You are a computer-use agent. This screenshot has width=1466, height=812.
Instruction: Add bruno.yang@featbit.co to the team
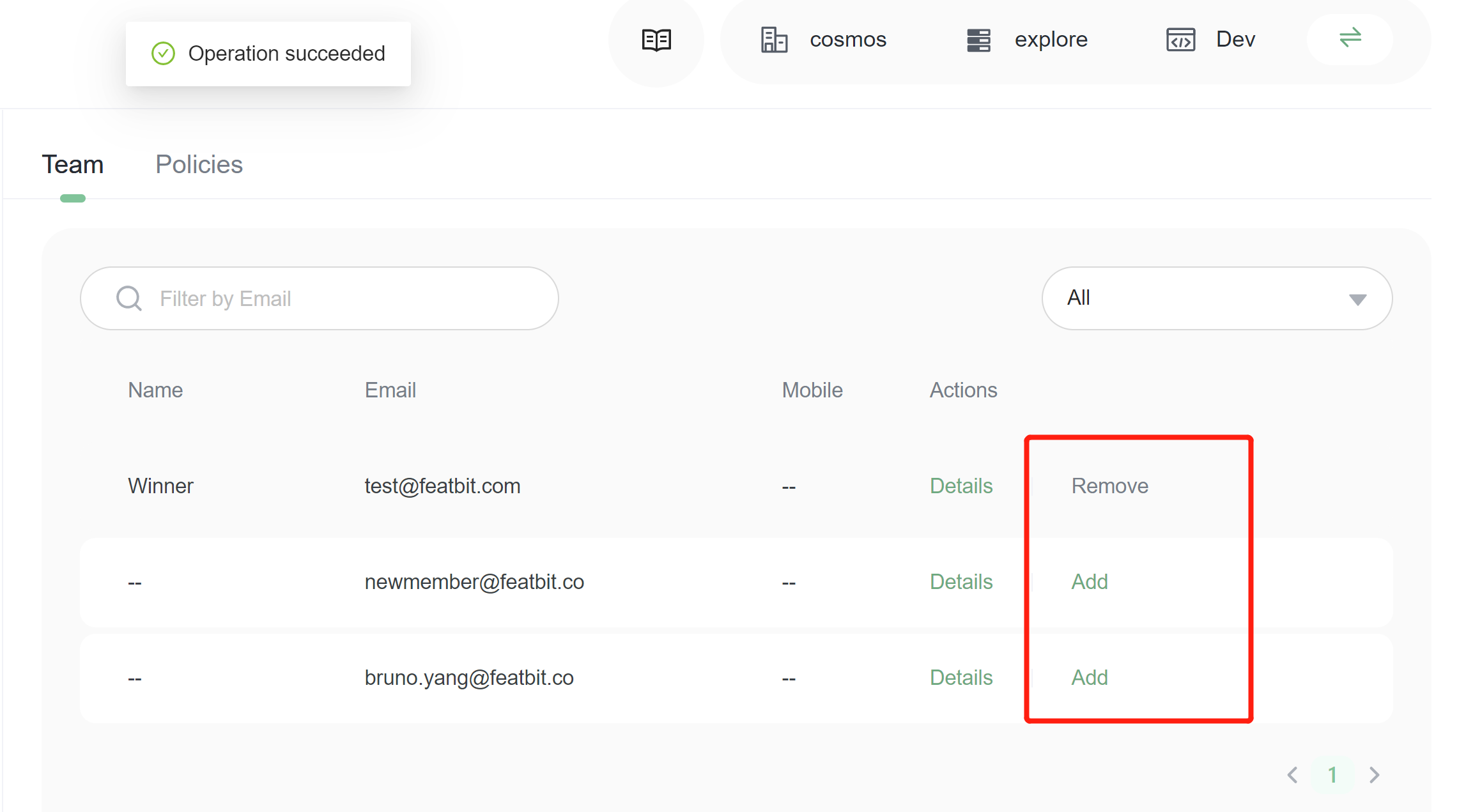tap(1089, 678)
